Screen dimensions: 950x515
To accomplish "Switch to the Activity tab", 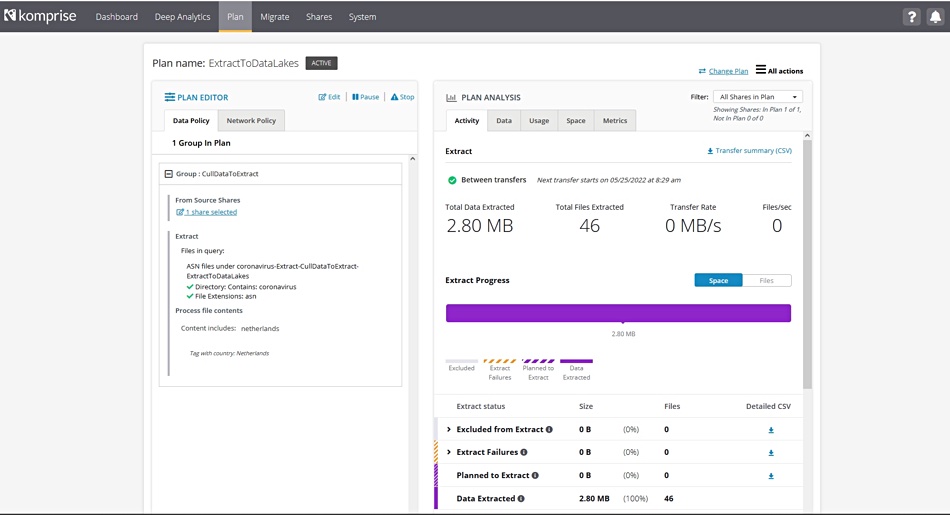I will (x=467, y=121).
